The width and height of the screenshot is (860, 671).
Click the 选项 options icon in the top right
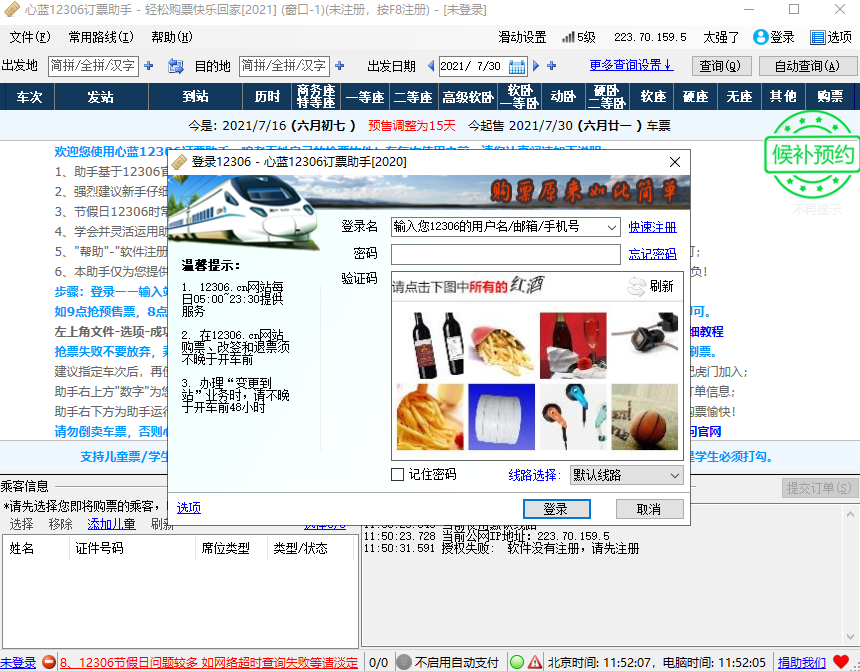(816, 37)
